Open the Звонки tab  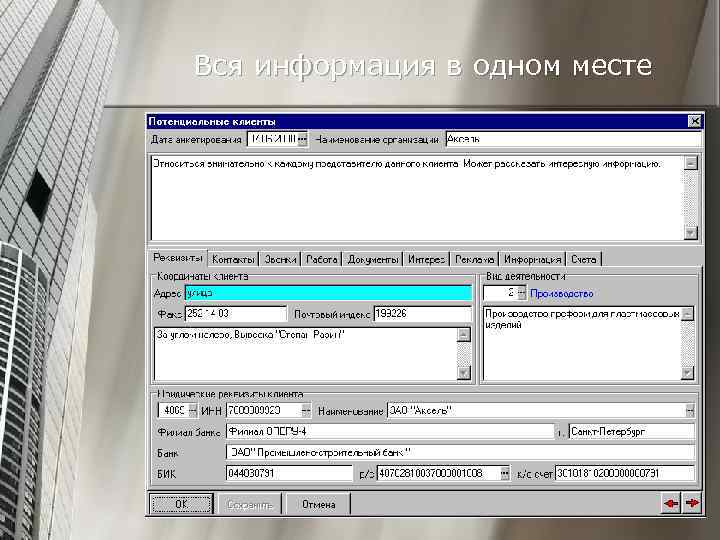coord(280,259)
